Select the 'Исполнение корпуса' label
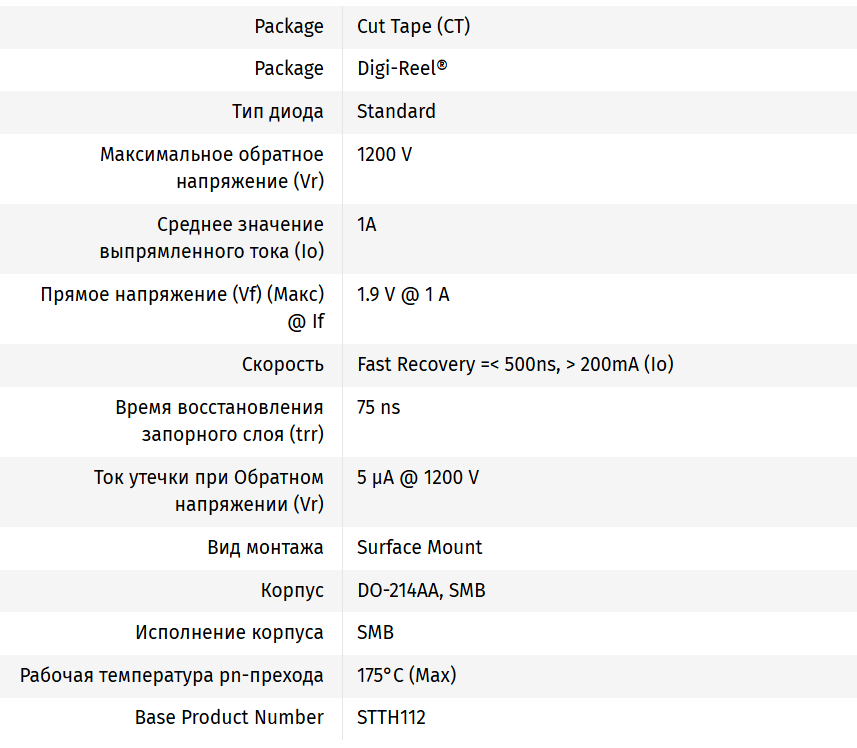857x748 pixels. click(229, 633)
